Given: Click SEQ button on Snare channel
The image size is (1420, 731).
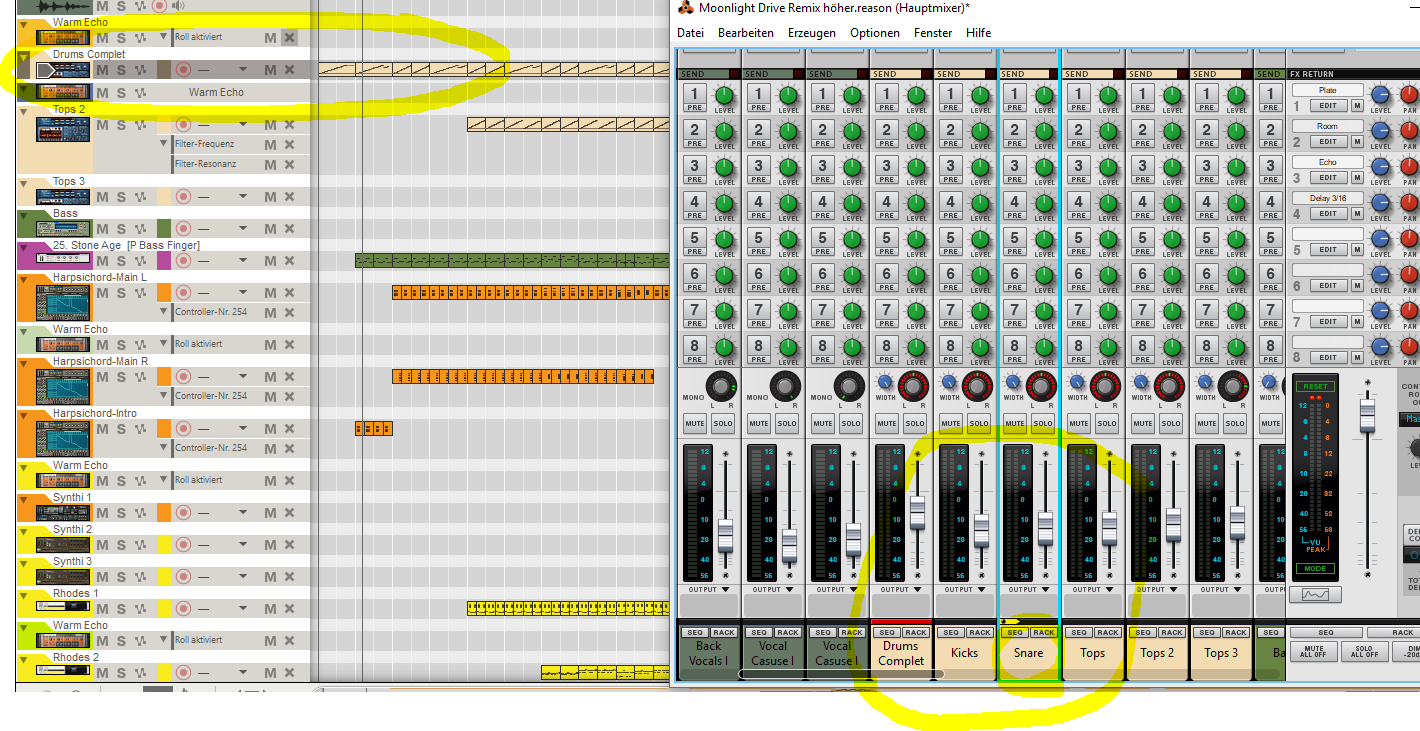Looking at the screenshot, I should pyautogui.click(x=1015, y=632).
